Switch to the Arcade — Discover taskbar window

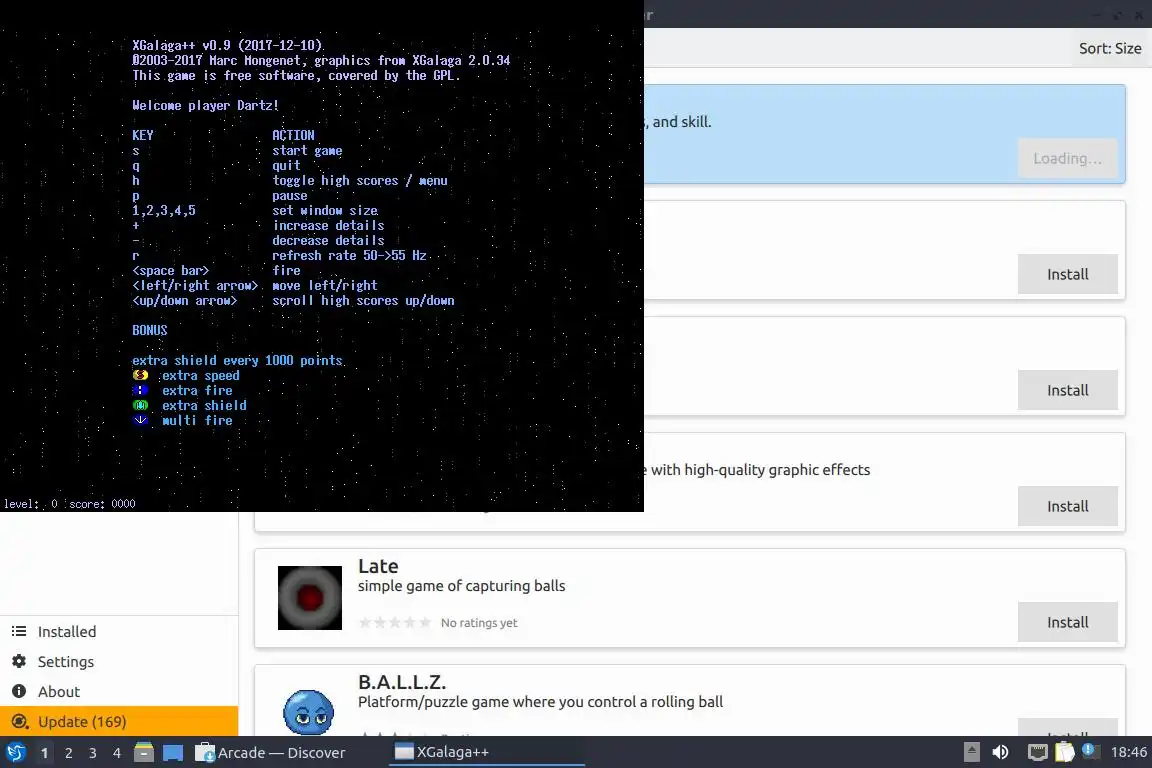270,753
